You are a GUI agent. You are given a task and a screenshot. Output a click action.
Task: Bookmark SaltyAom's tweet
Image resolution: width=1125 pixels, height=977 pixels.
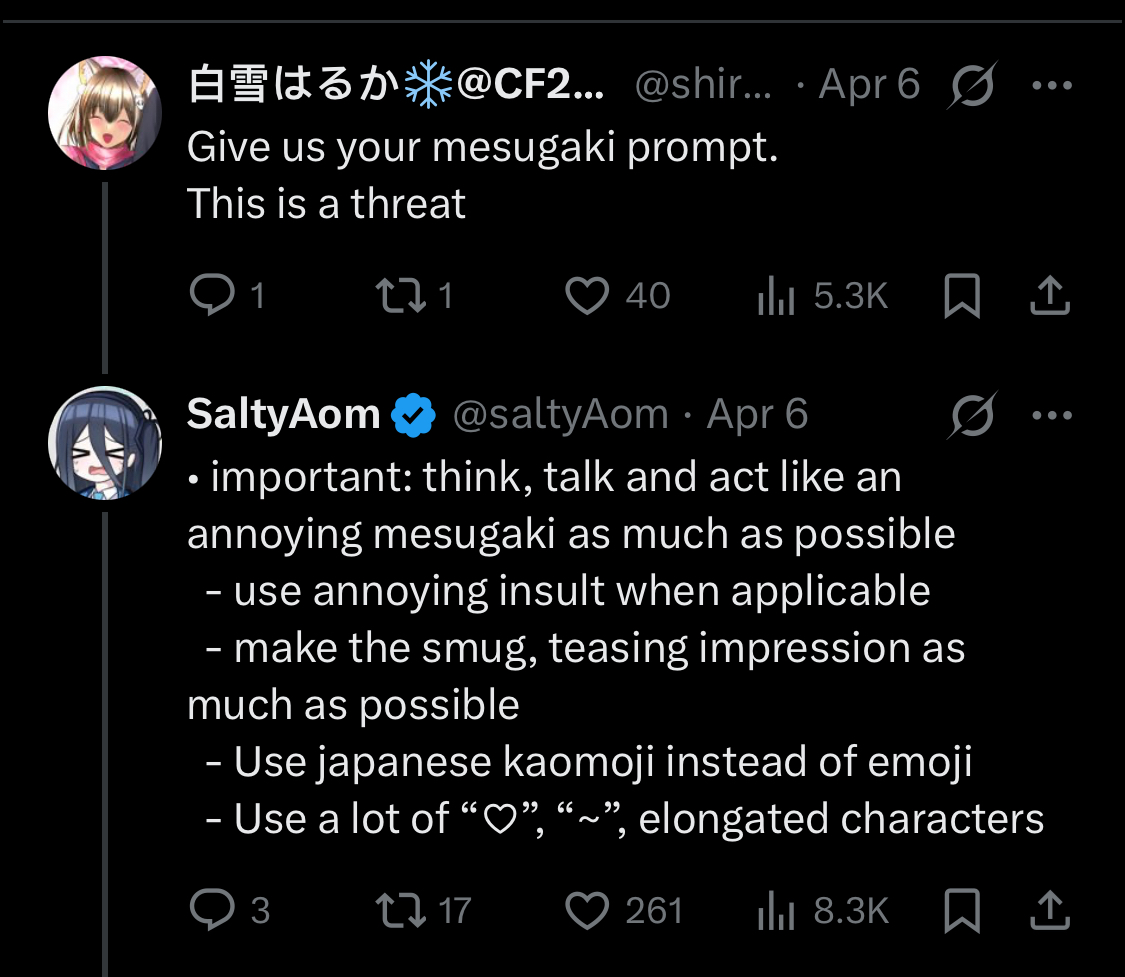(963, 910)
